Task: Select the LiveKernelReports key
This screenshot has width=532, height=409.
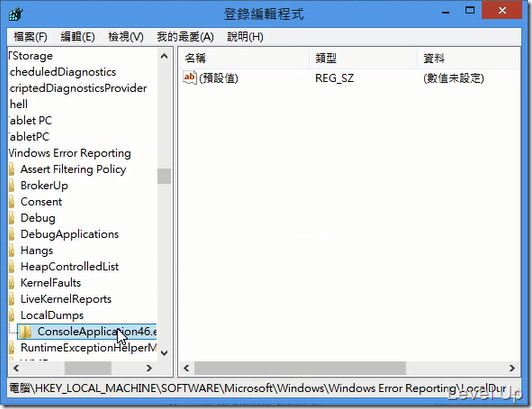Action: pyautogui.click(x=66, y=299)
